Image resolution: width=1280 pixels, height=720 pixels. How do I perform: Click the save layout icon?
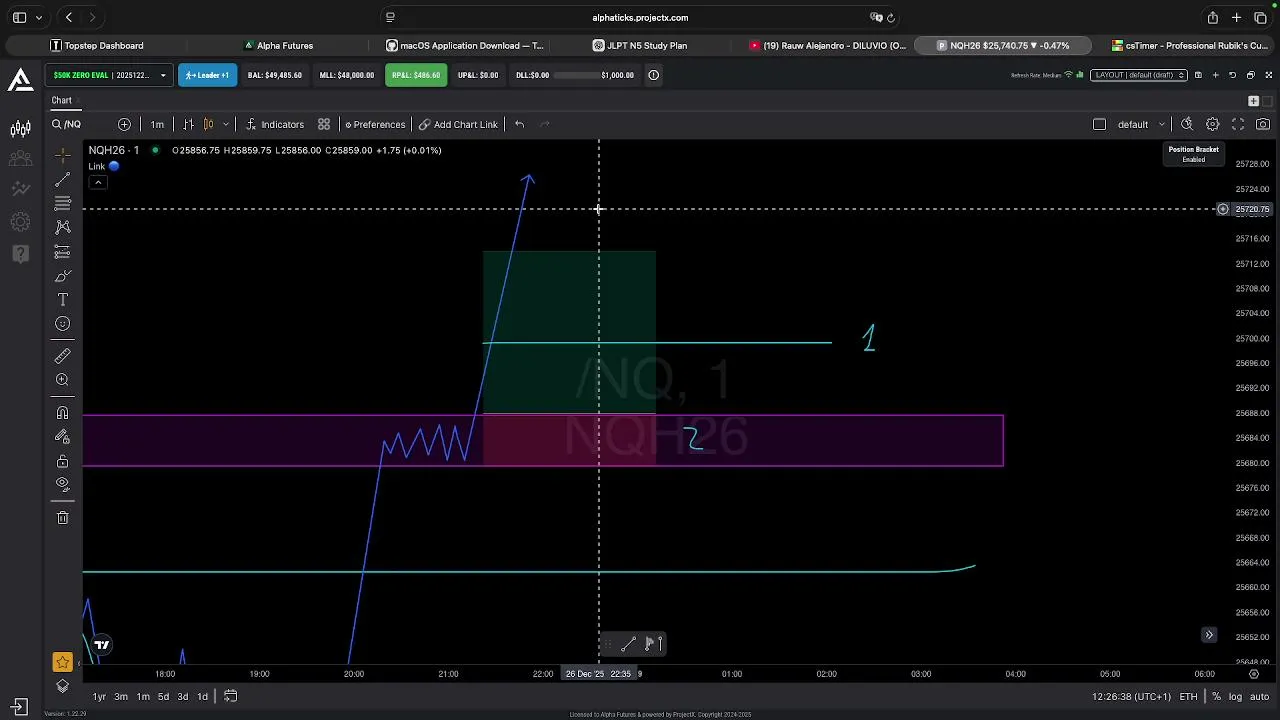[1198, 75]
